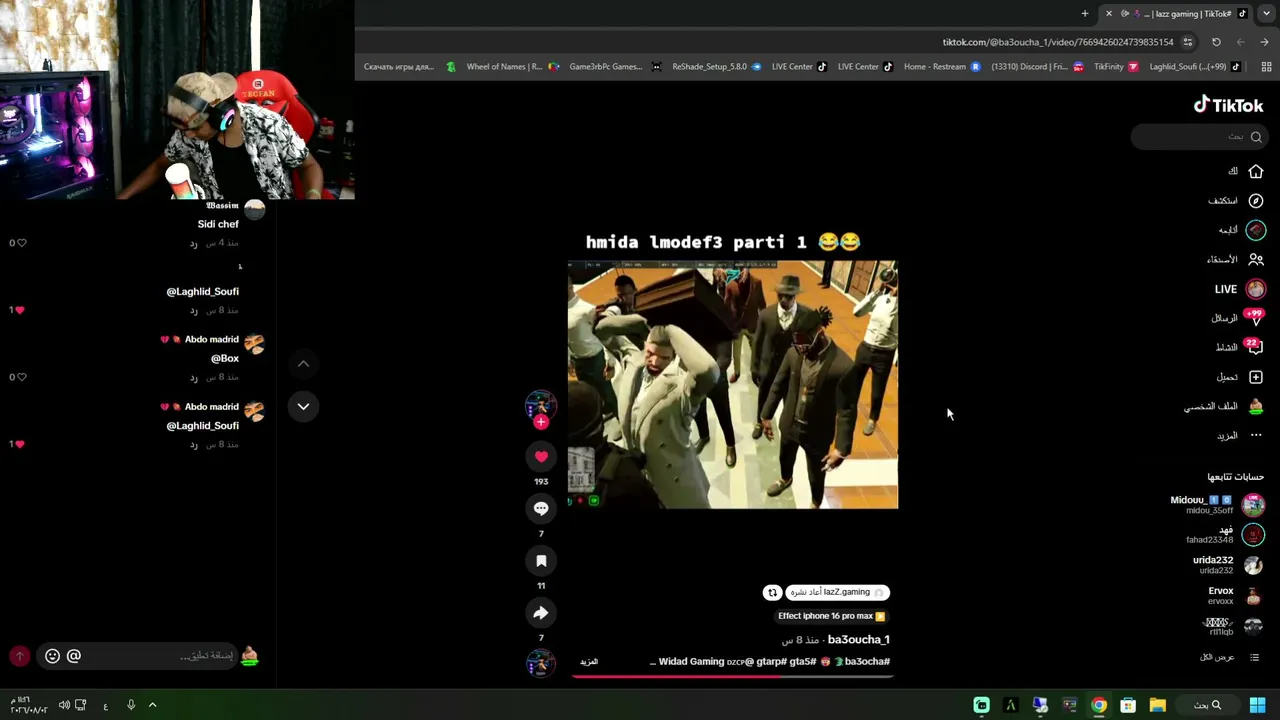Click the lazZ.gaming reposted chip

pos(838,592)
